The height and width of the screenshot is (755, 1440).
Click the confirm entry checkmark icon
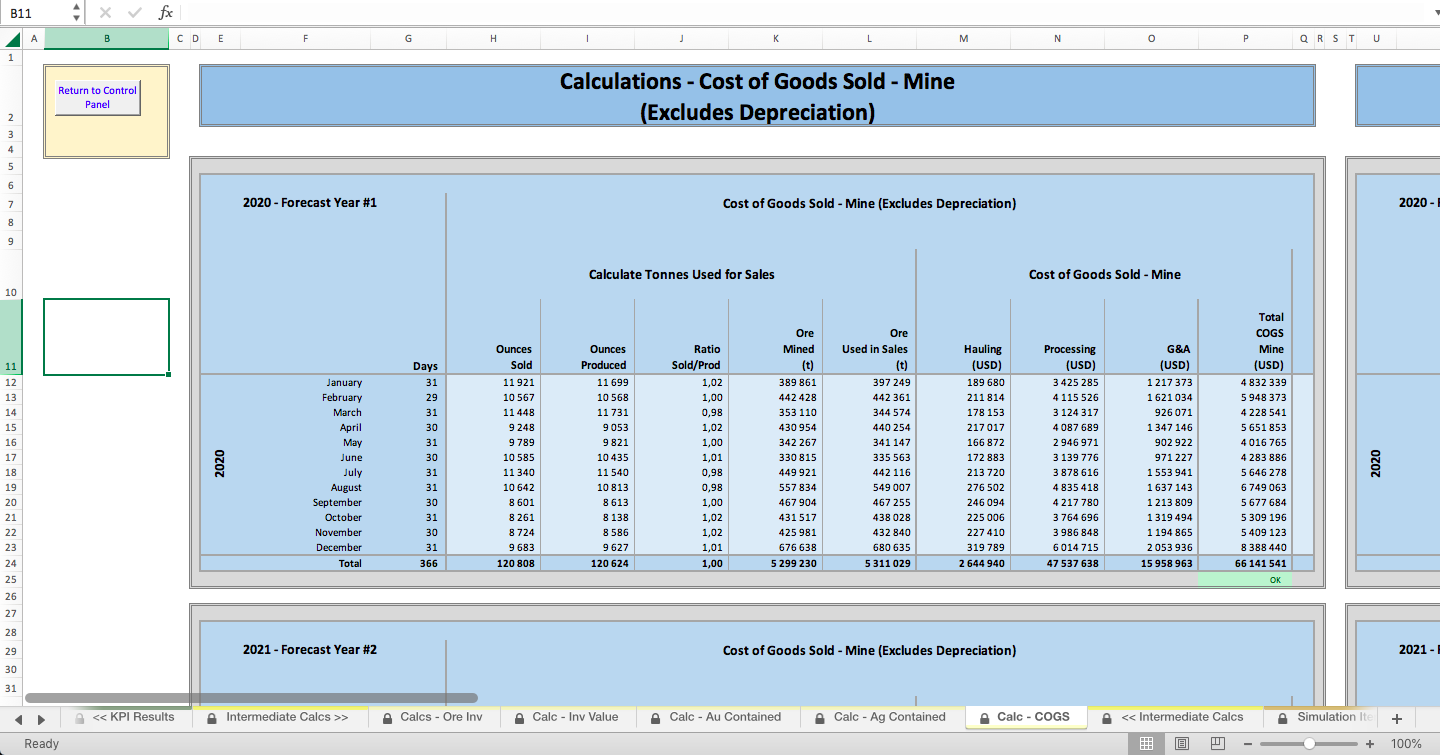[x=135, y=13]
